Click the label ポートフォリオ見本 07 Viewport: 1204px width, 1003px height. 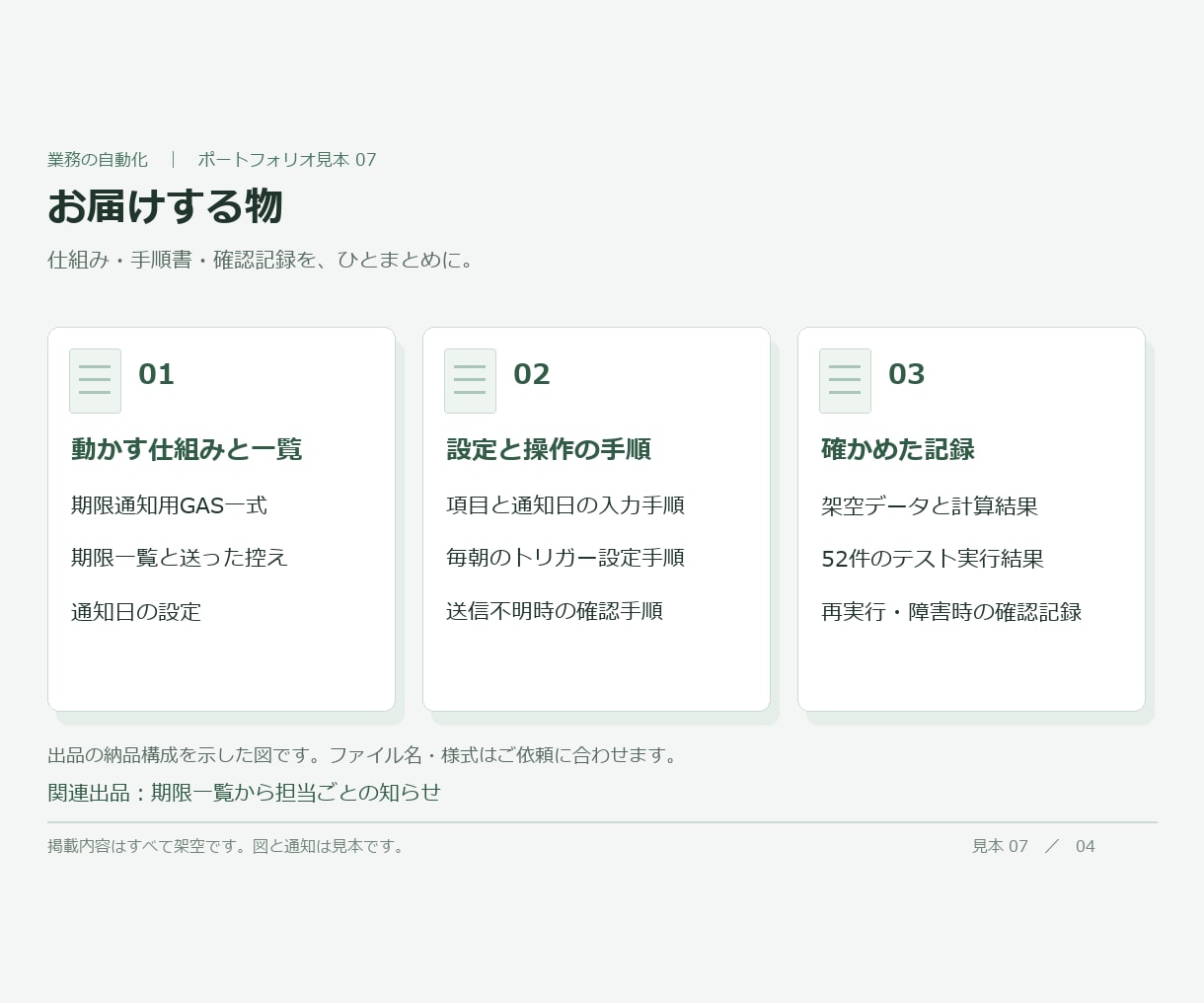[287, 160]
